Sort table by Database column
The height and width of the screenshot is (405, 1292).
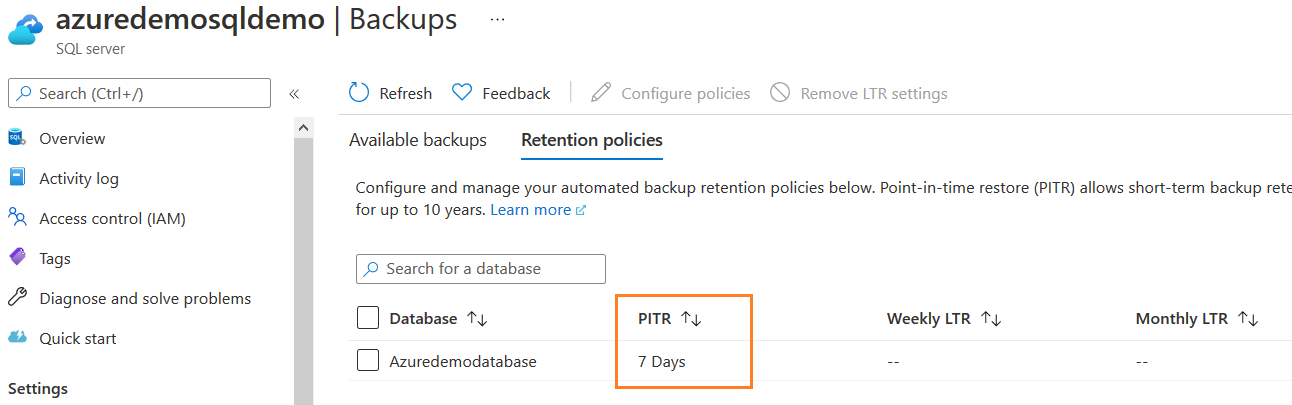coord(477,319)
